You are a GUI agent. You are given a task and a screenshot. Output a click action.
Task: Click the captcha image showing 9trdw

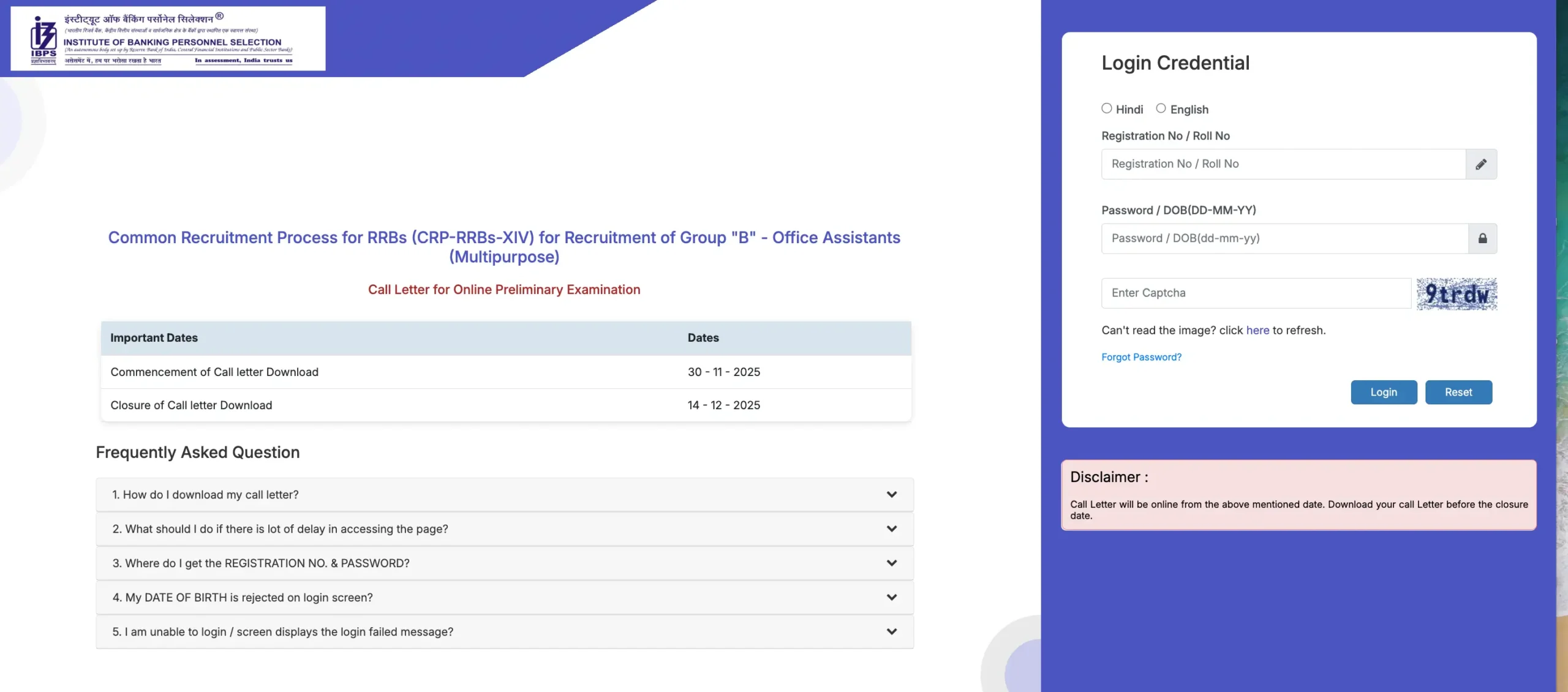tap(1457, 293)
